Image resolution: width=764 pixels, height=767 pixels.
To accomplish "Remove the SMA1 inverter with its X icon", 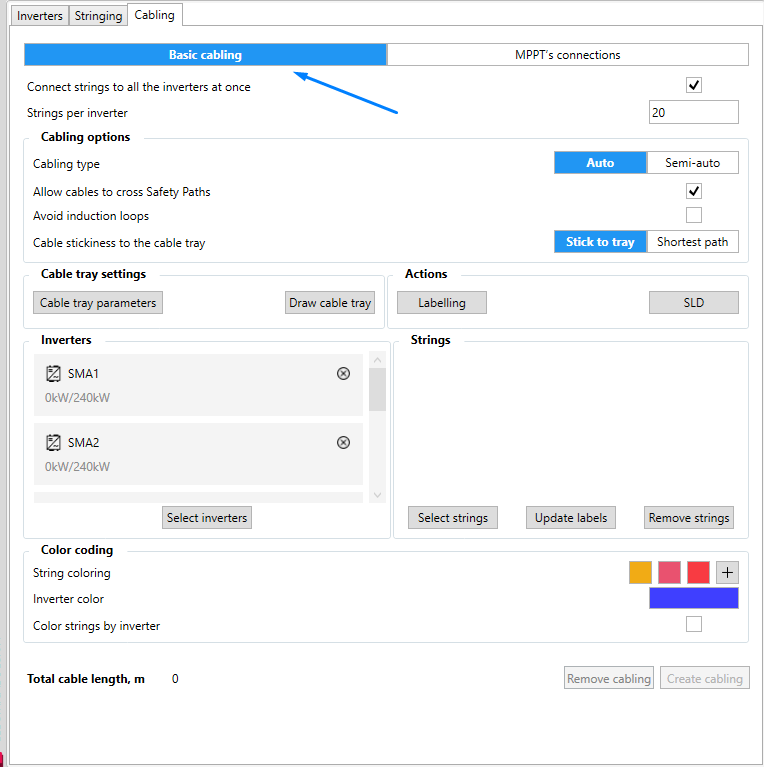I will click(343, 374).
